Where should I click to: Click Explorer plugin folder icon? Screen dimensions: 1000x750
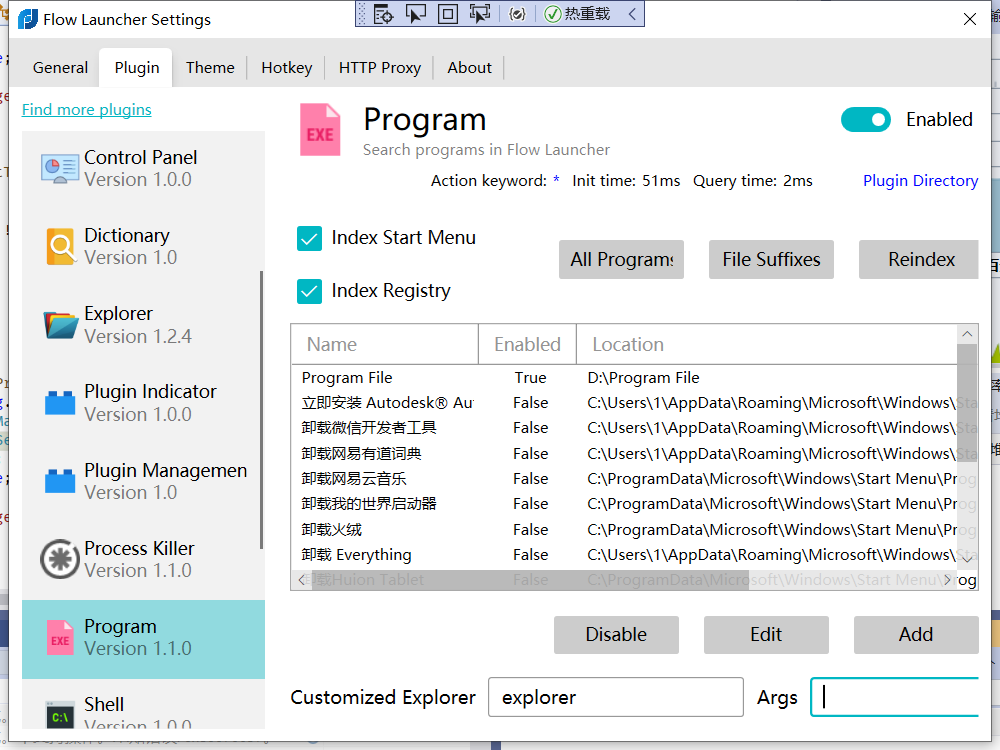pos(61,325)
